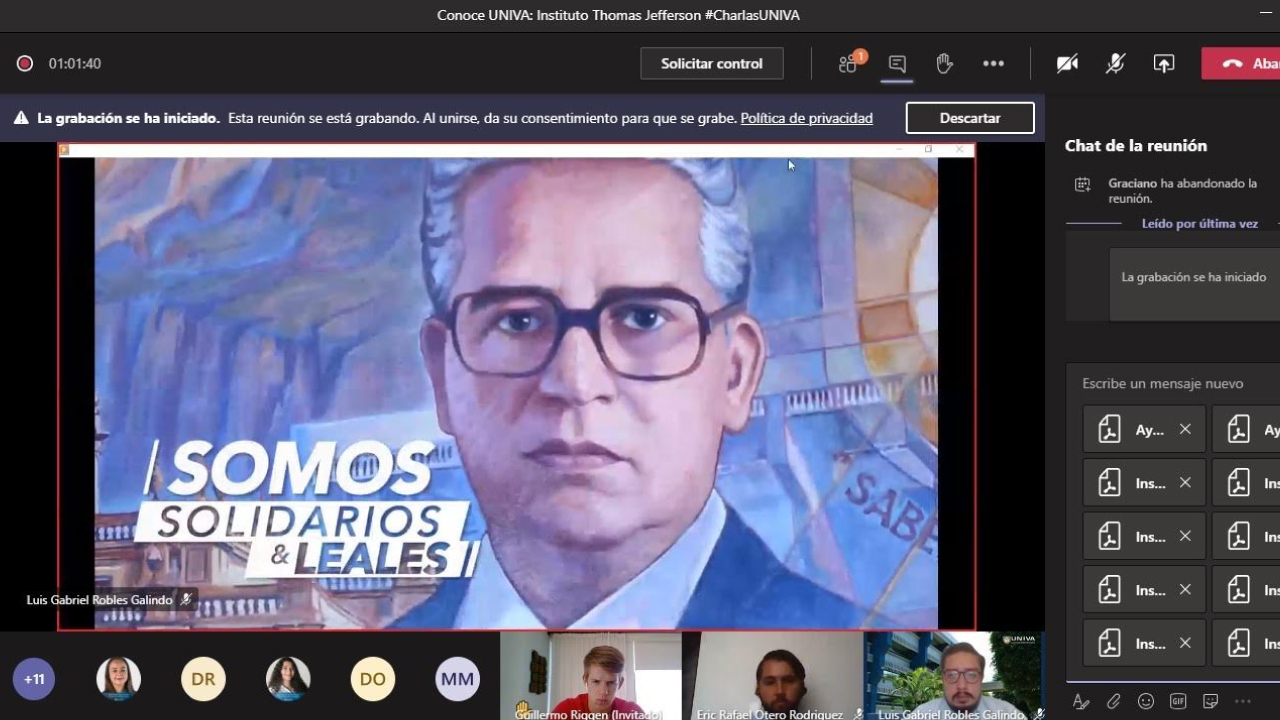Click the meeting timer 01:01:40

(75, 63)
